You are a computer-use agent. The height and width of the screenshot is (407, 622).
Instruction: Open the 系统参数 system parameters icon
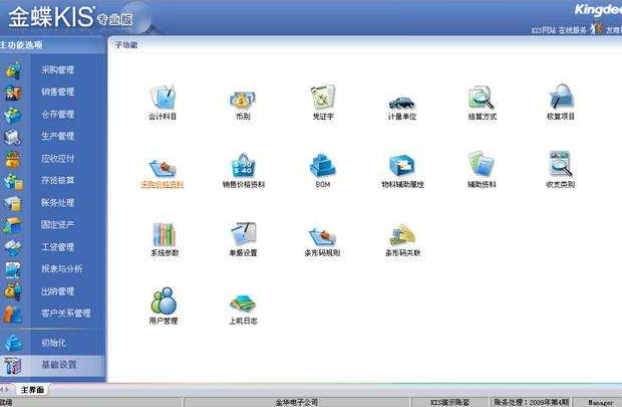(x=164, y=239)
